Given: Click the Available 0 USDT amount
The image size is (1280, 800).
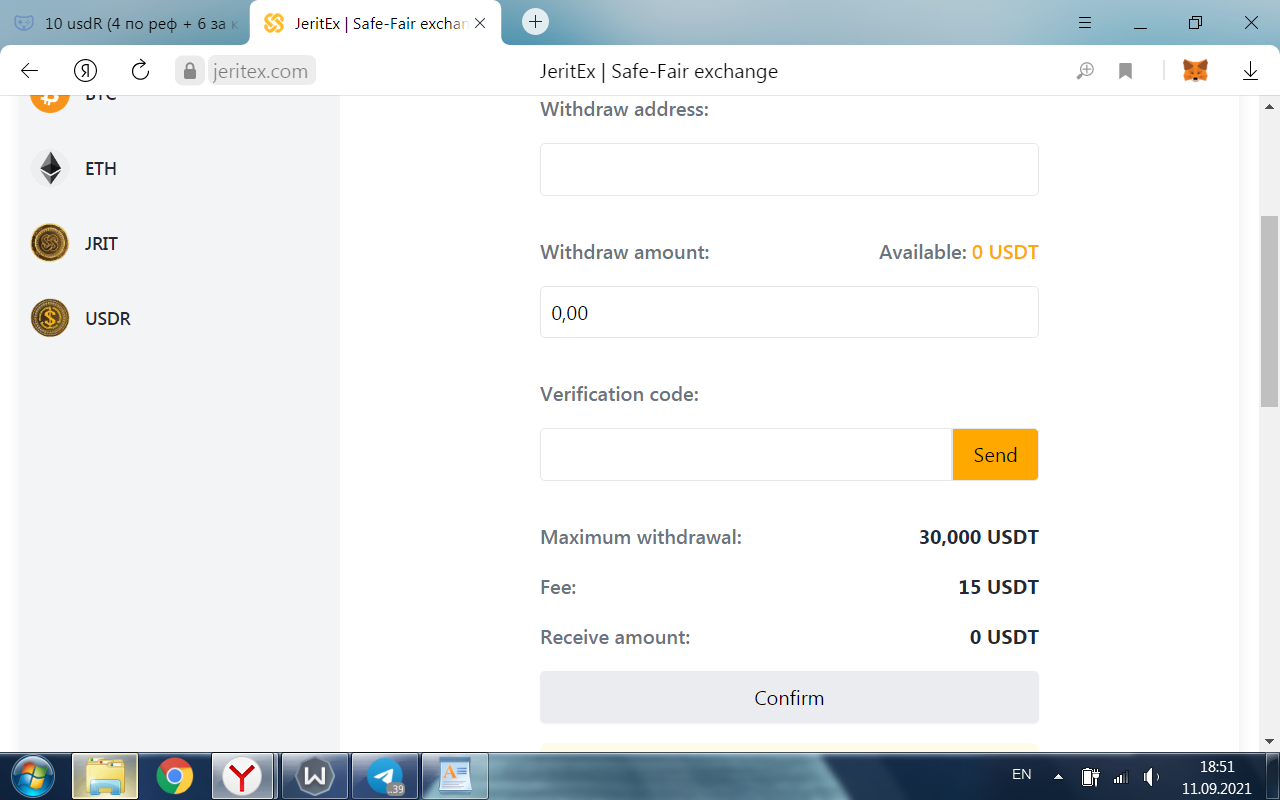Looking at the screenshot, I should click(1005, 253).
